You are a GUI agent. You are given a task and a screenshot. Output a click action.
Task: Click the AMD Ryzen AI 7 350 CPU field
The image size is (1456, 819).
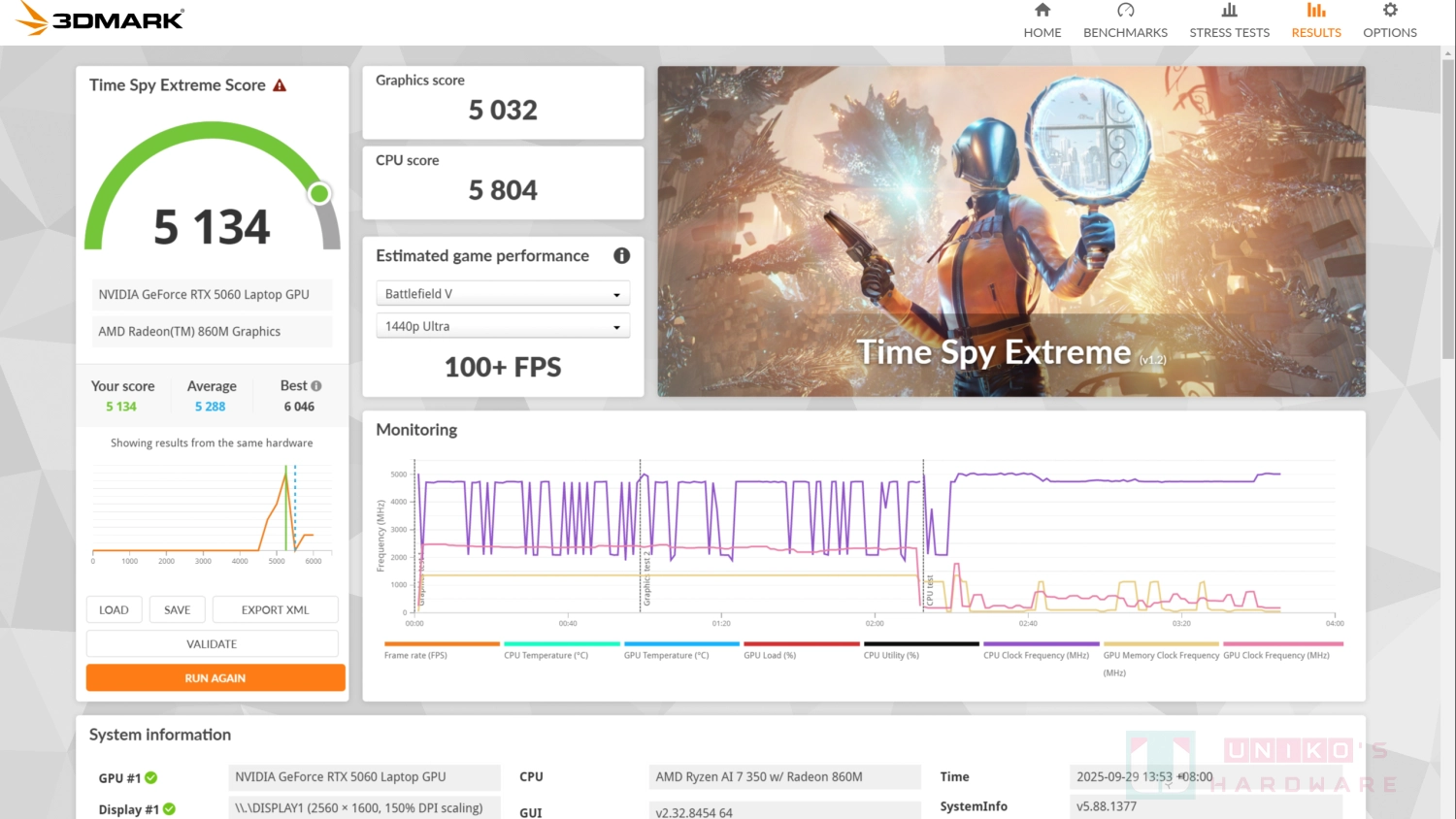tap(784, 776)
